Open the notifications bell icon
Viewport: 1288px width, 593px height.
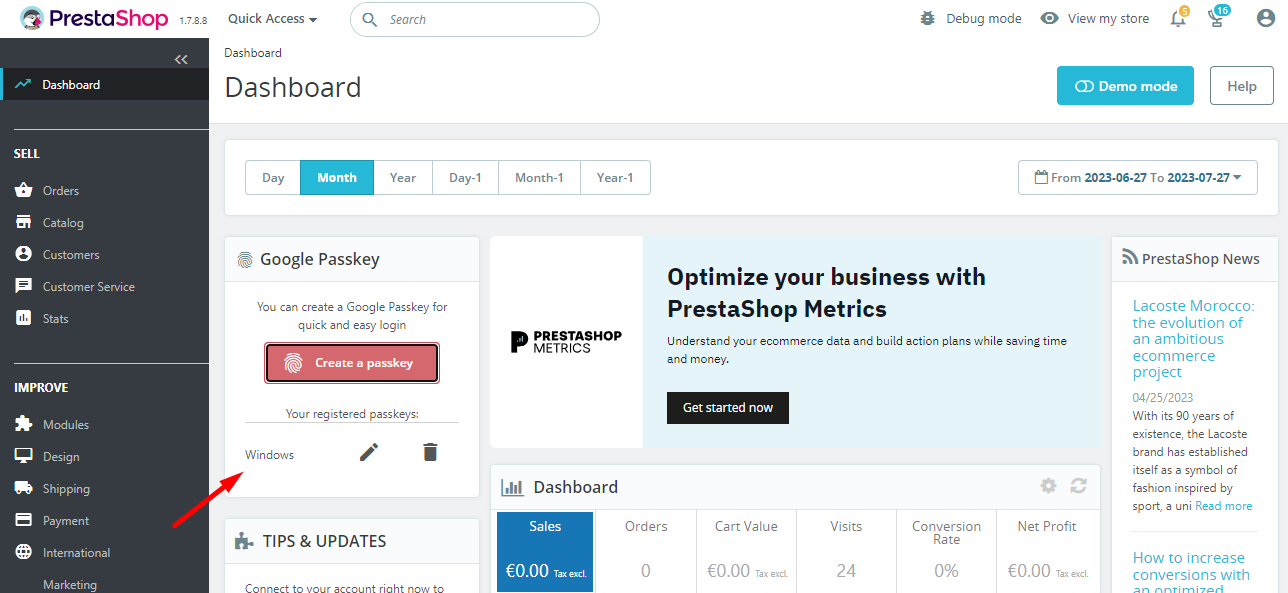[x=1178, y=19]
